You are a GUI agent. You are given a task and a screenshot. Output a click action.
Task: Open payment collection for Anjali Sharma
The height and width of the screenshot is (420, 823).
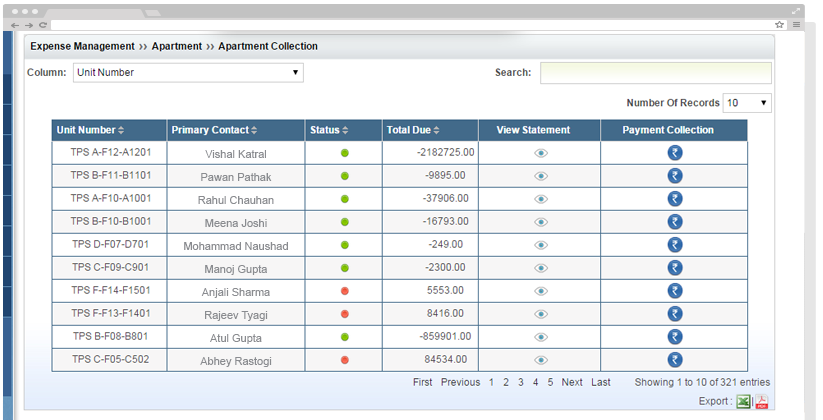[674, 291]
